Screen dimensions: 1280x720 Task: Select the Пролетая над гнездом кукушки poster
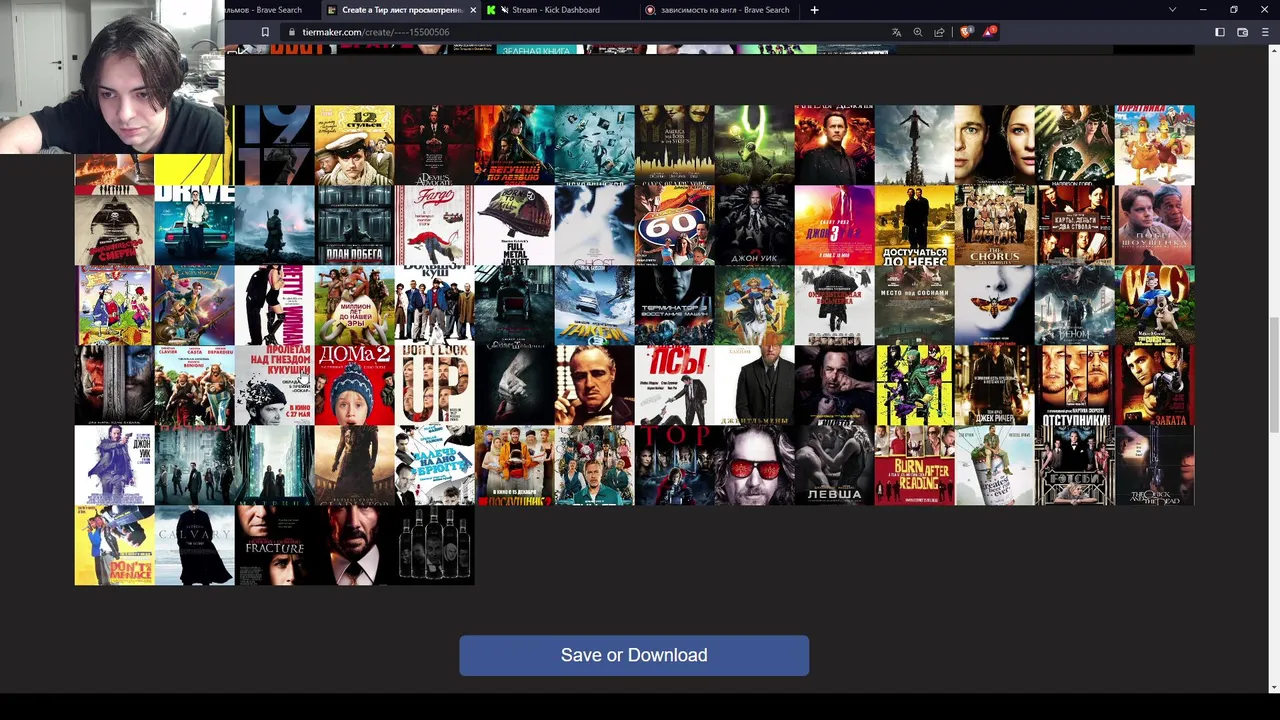coord(274,385)
